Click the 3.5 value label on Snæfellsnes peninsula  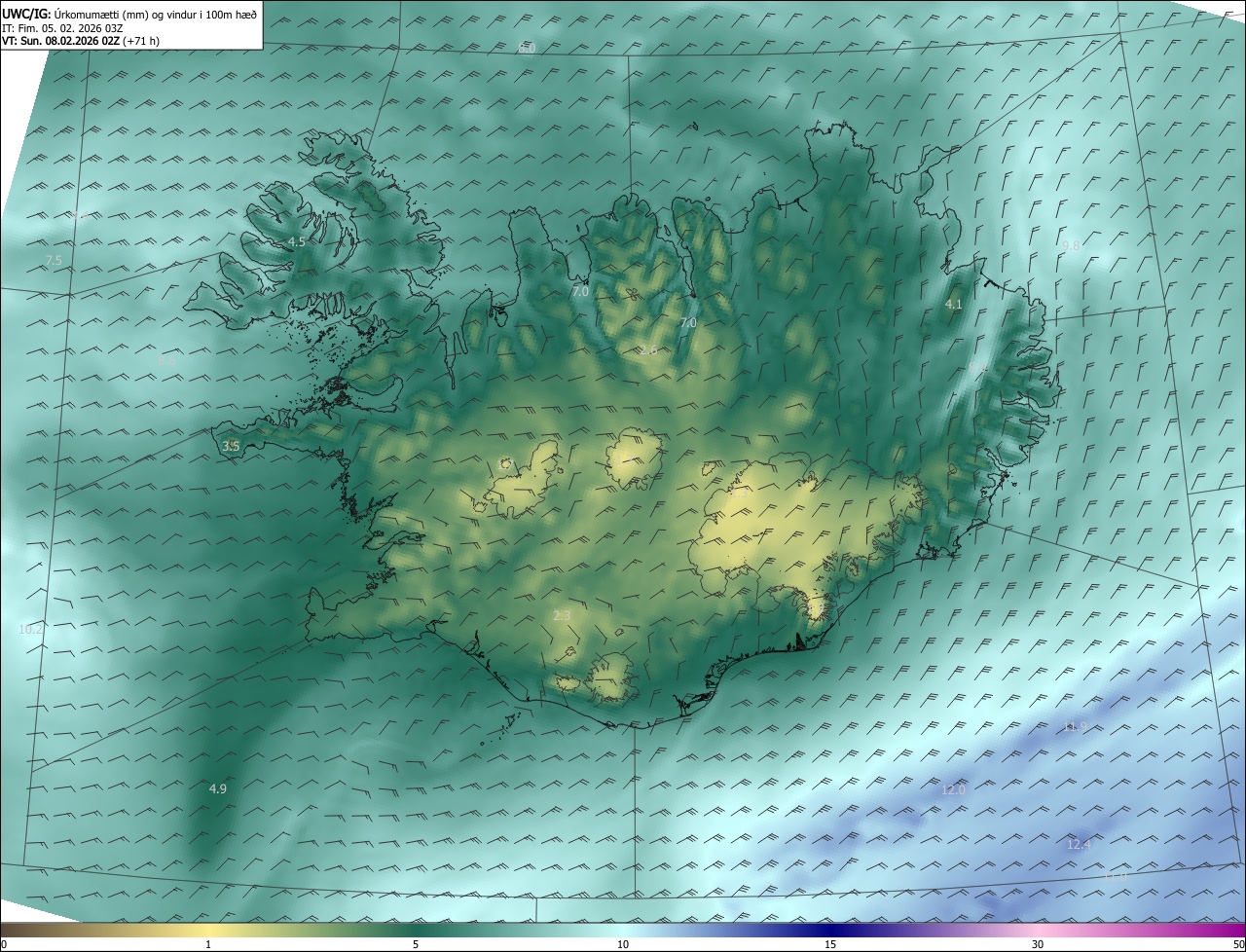tap(231, 446)
